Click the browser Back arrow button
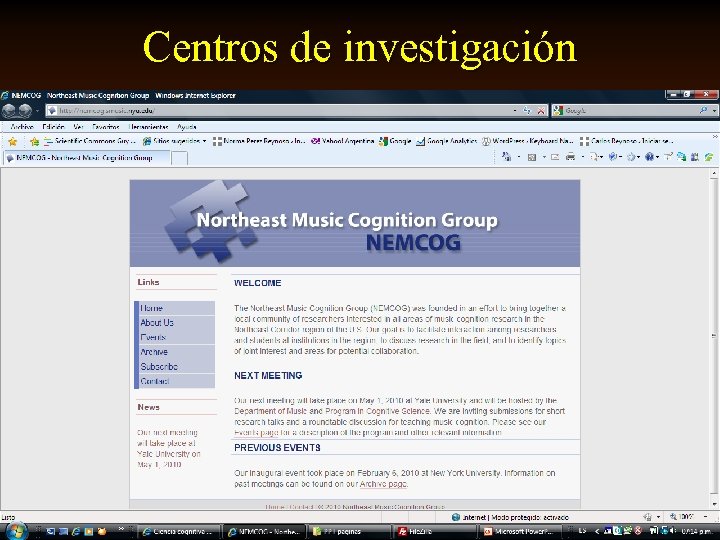The width and height of the screenshot is (720, 540). pyautogui.click(x=9, y=111)
